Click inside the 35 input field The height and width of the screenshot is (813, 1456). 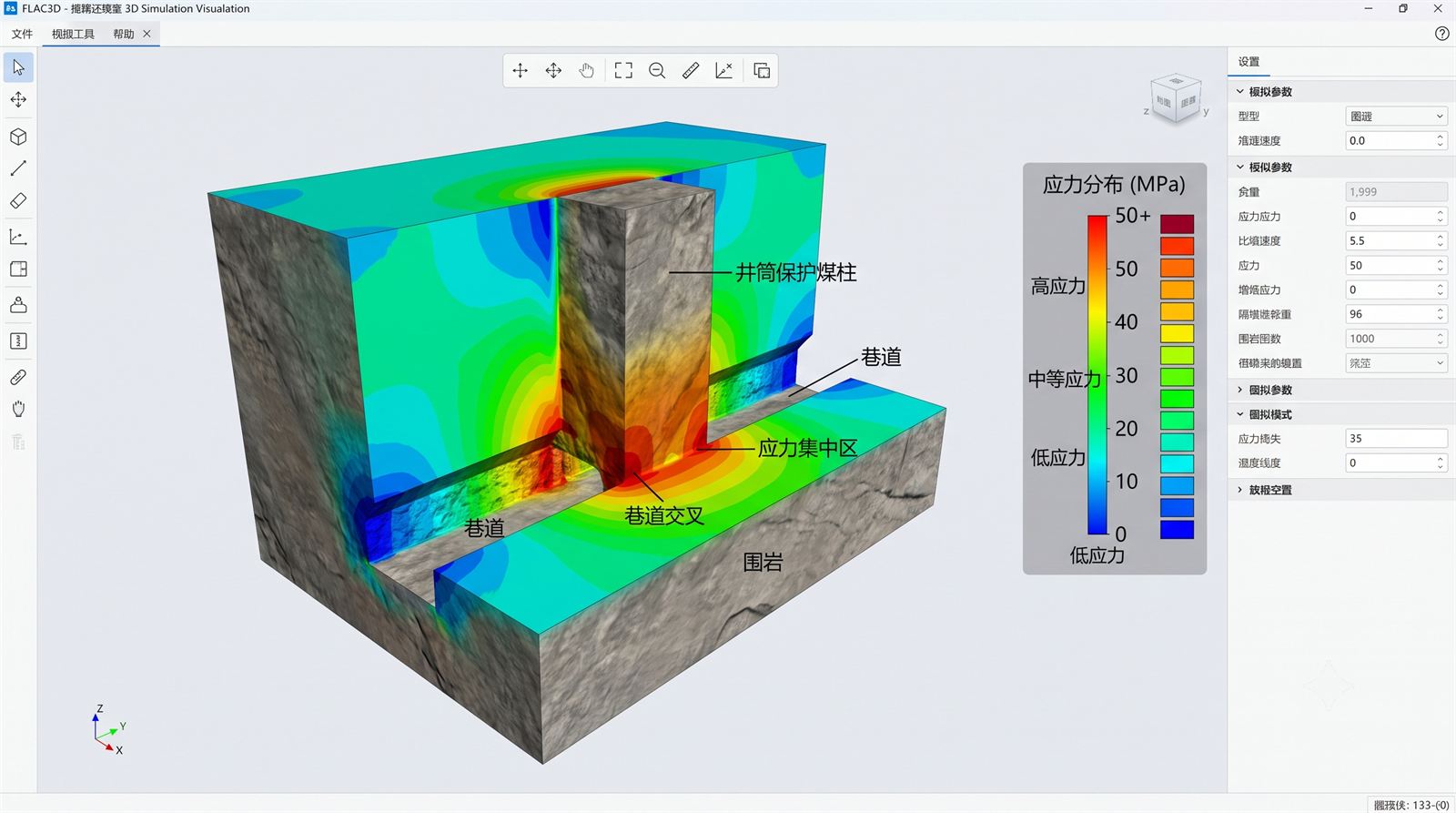tap(1396, 439)
